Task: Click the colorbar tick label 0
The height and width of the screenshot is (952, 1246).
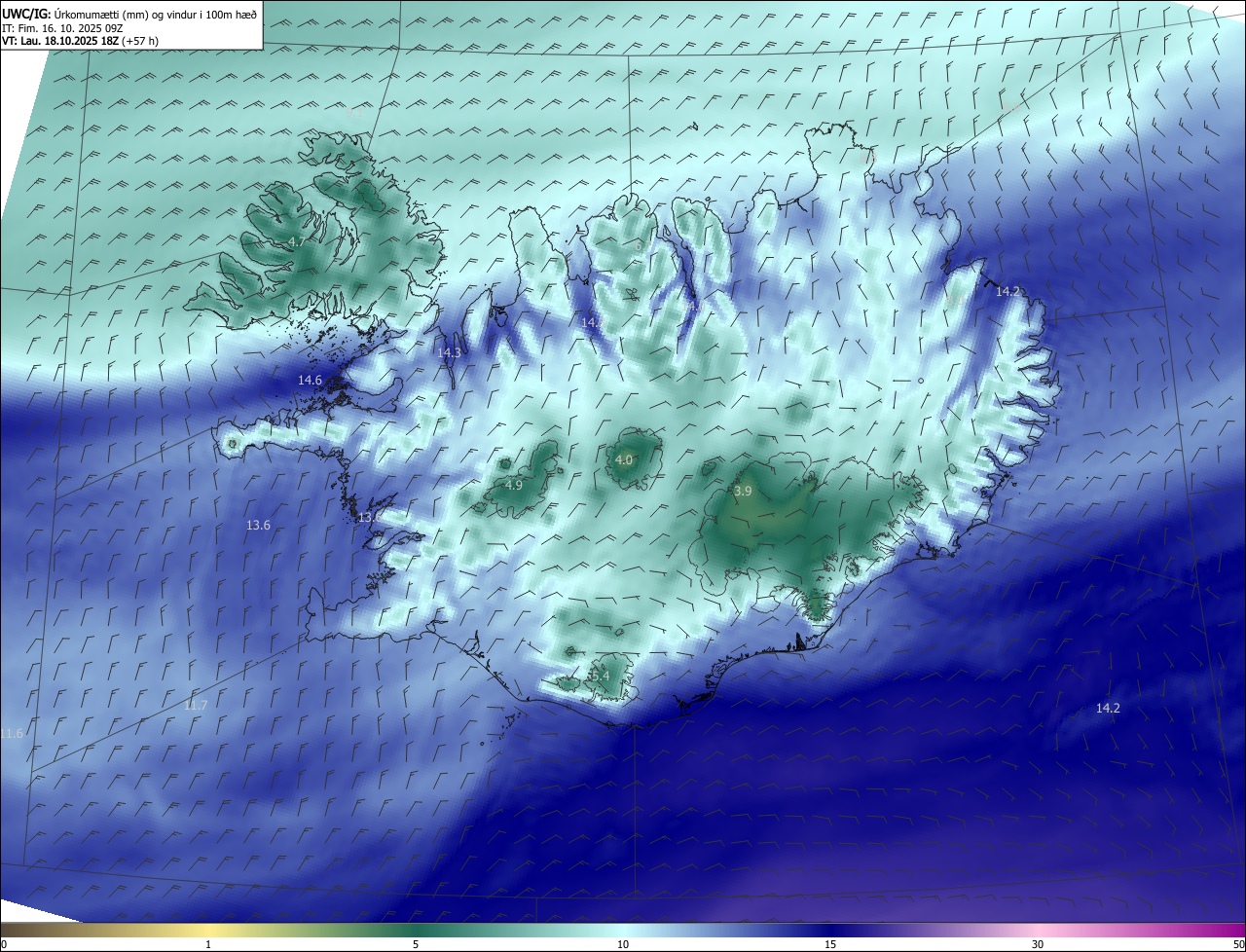Action: (4, 944)
